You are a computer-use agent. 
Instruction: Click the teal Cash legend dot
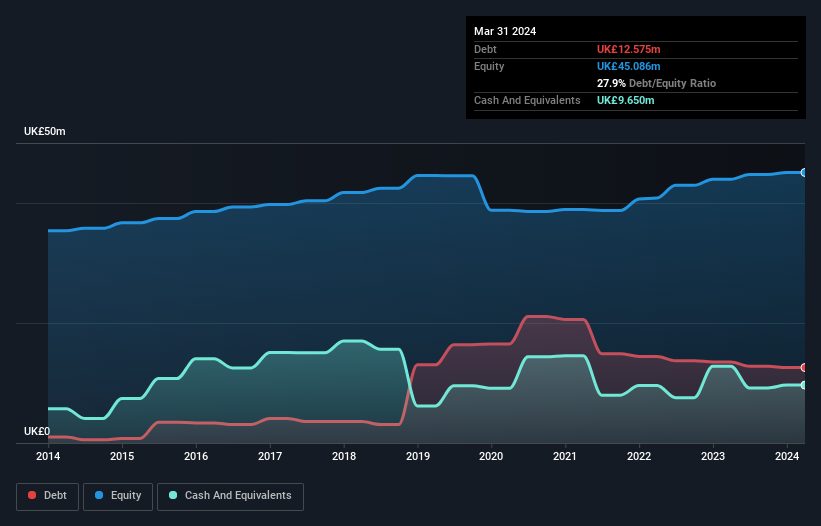tap(173, 495)
